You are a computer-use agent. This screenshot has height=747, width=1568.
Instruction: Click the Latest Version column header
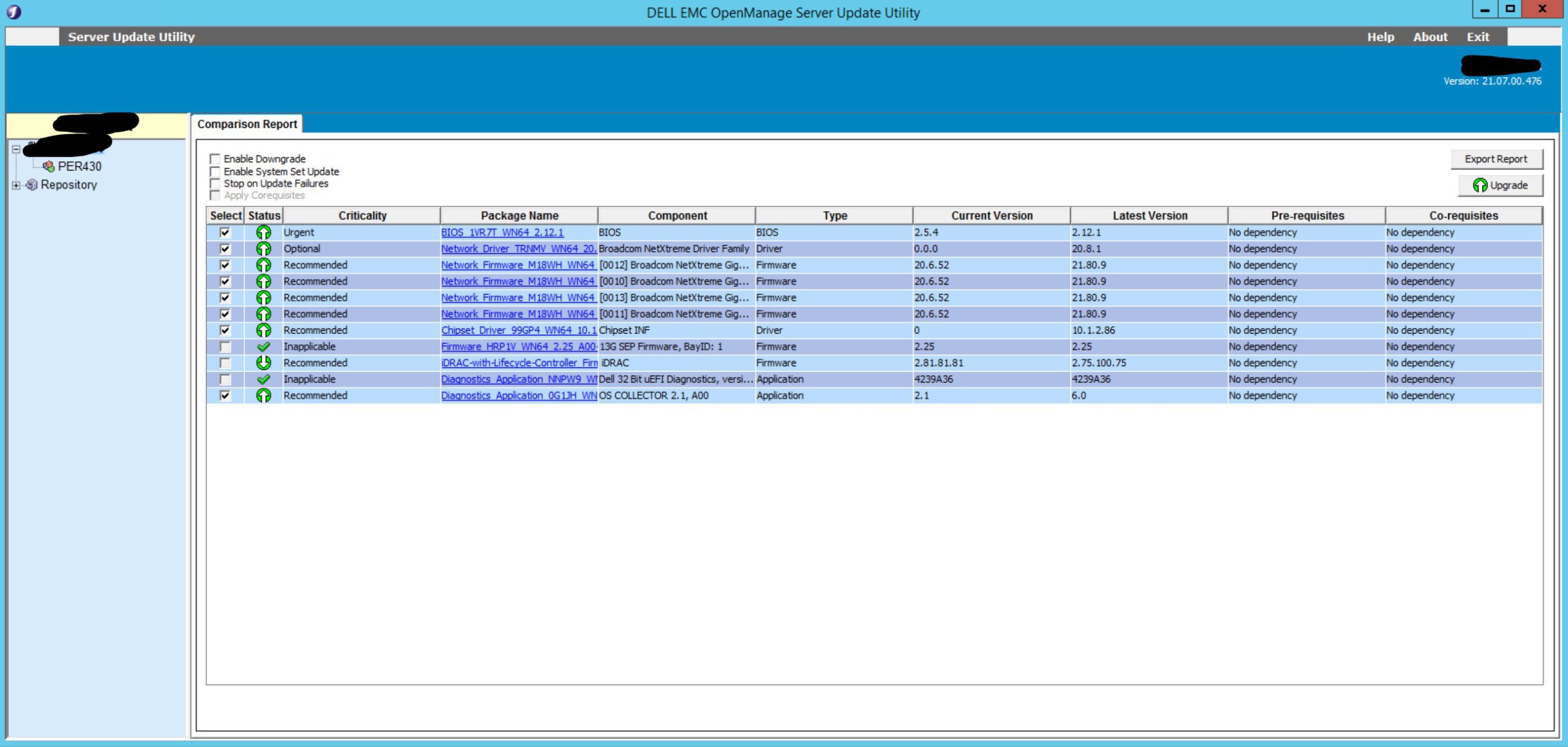coord(1149,216)
